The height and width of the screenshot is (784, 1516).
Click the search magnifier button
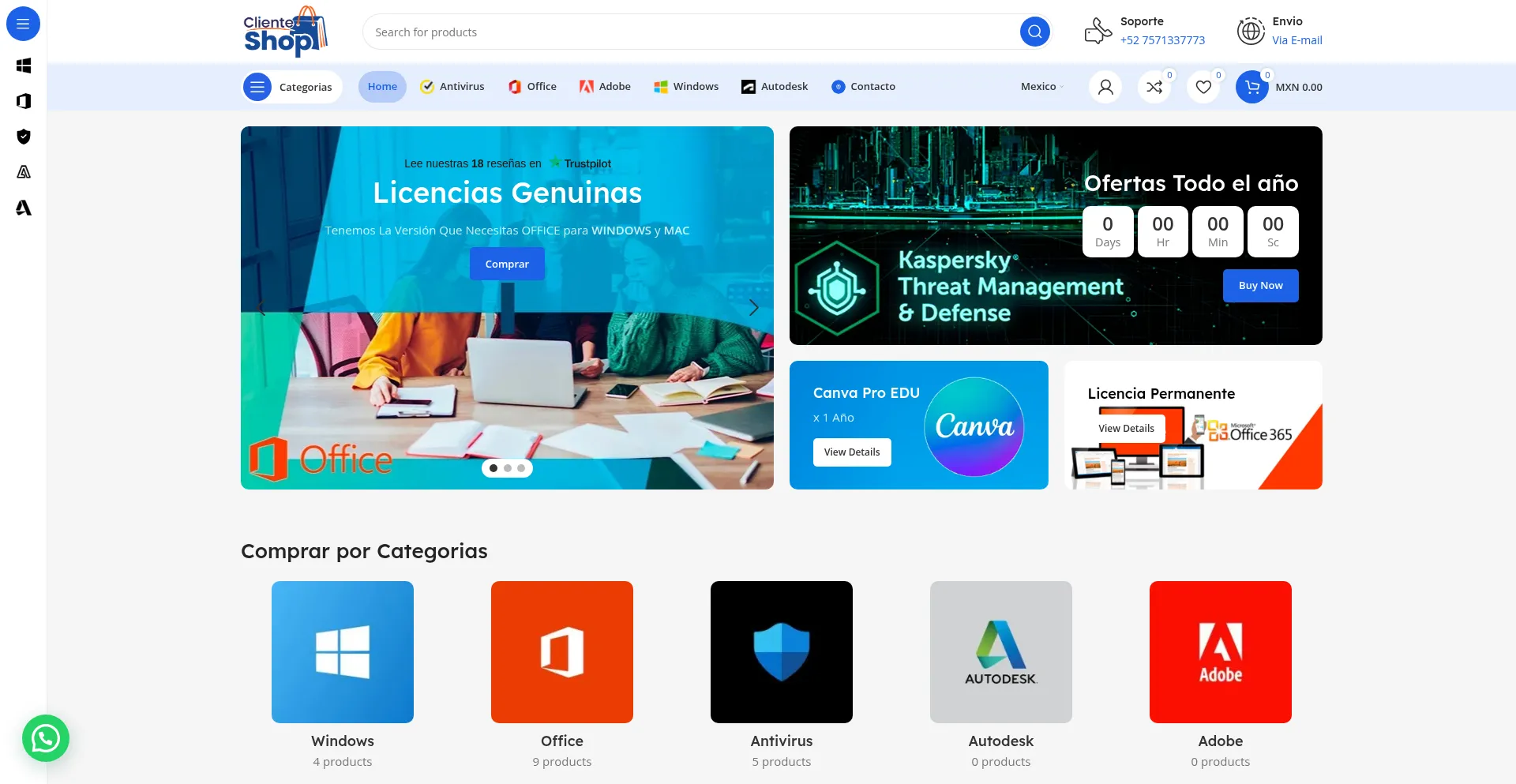(x=1034, y=32)
